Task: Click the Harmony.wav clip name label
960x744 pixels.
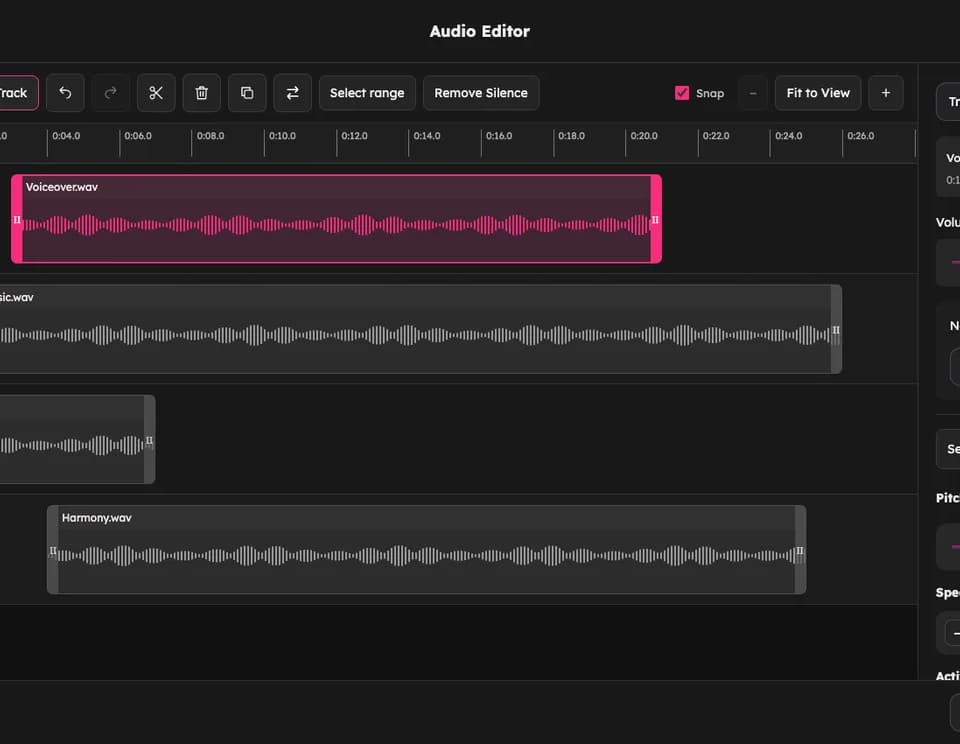Action: click(x=97, y=518)
